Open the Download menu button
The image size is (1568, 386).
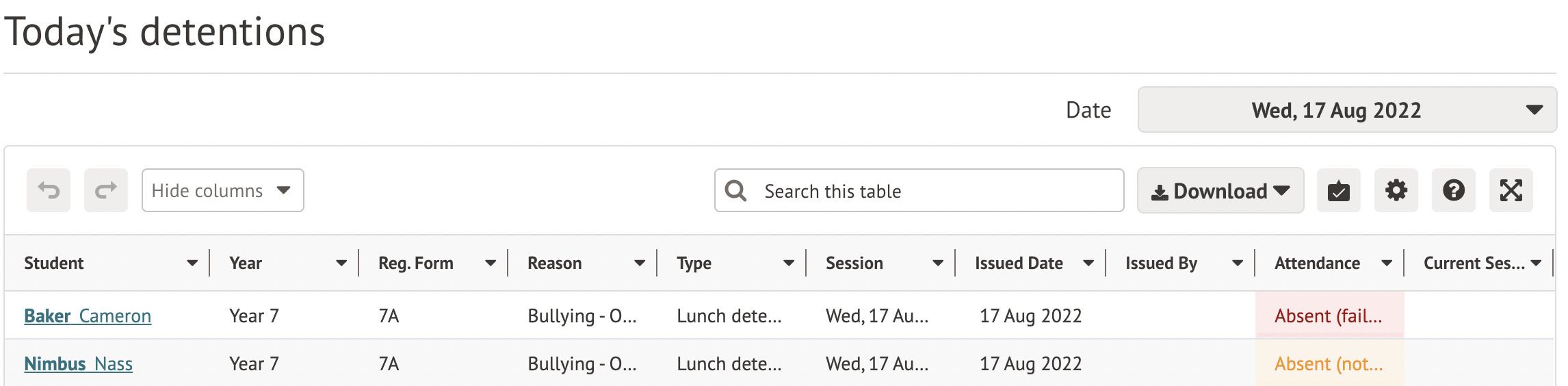pyautogui.click(x=1220, y=190)
